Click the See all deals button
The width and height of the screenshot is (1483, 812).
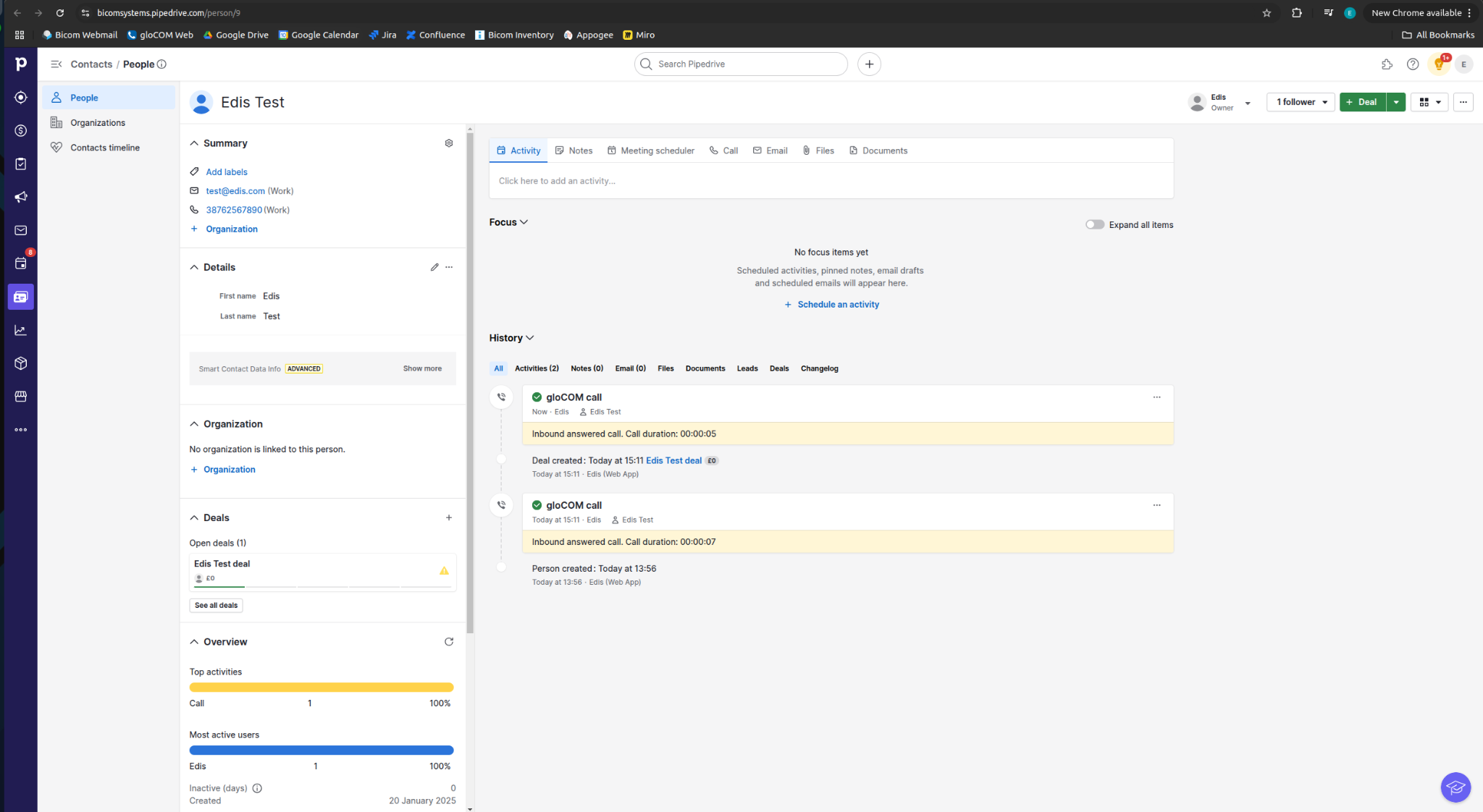[216, 605]
